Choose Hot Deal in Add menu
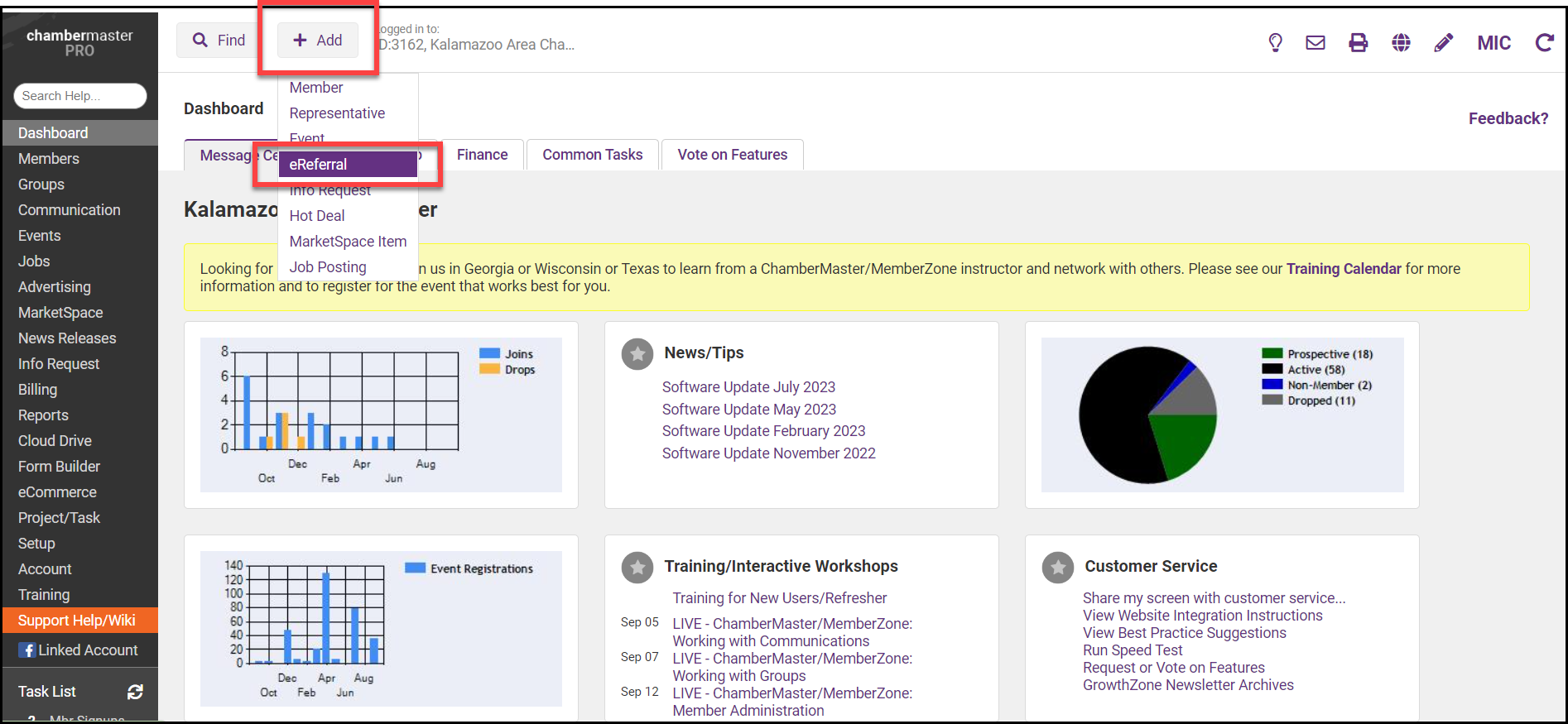The height and width of the screenshot is (724, 1568). (x=317, y=216)
